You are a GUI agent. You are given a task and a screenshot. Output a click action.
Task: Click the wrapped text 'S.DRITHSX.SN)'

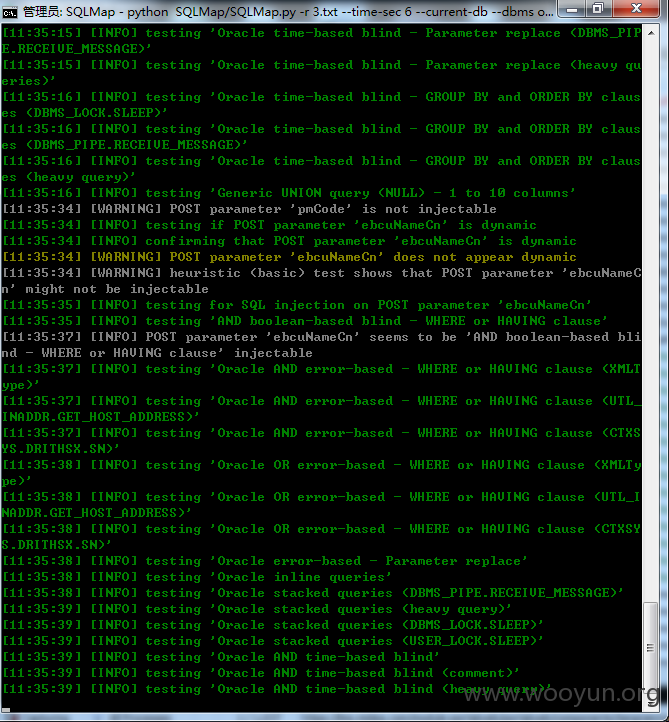pyautogui.click(x=56, y=545)
